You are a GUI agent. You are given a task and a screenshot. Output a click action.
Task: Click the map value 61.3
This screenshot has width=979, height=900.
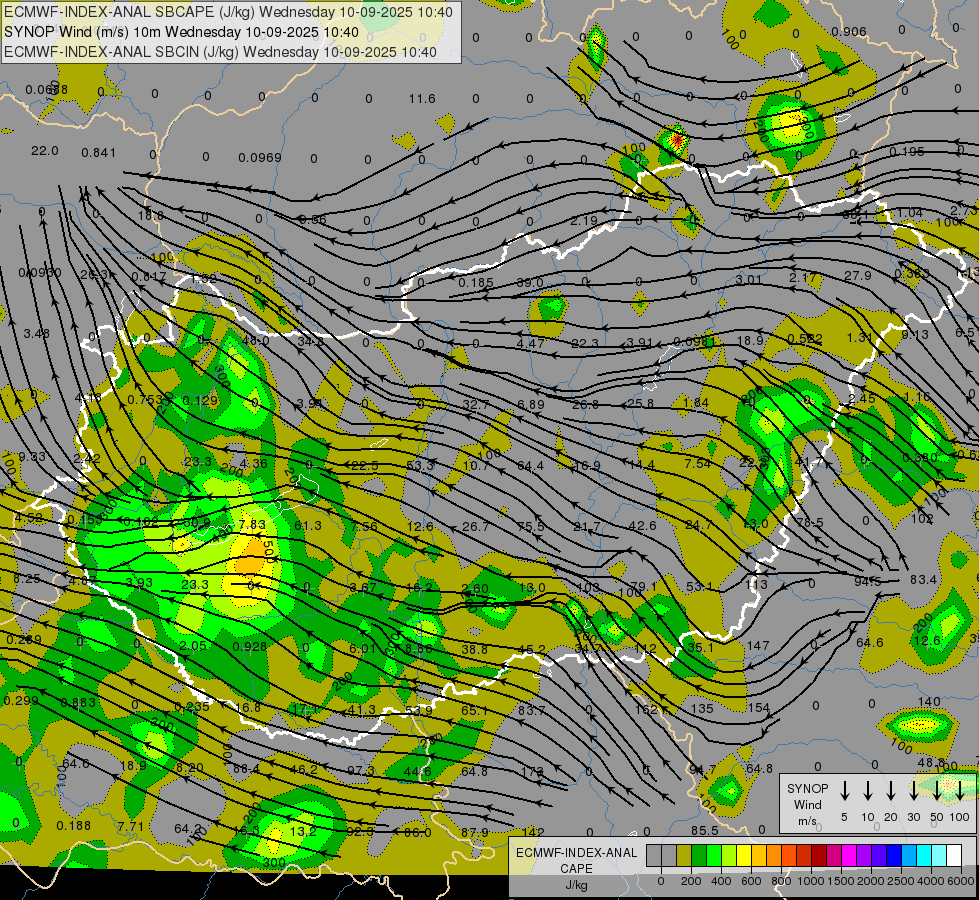tap(308, 526)
